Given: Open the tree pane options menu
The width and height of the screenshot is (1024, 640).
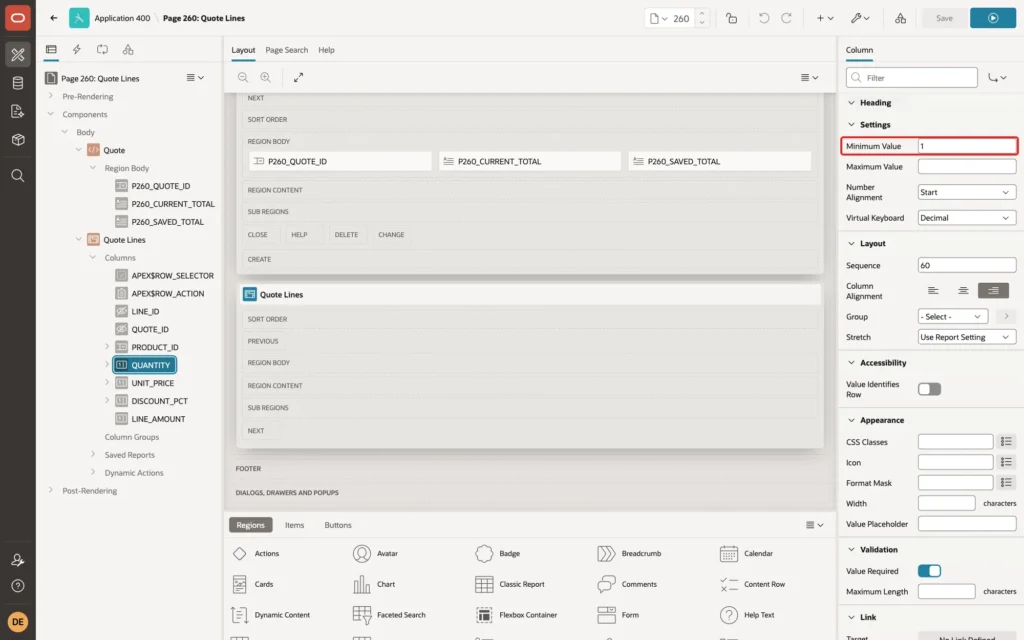Looking at the screenshot, I should click(x=195, y=78).
